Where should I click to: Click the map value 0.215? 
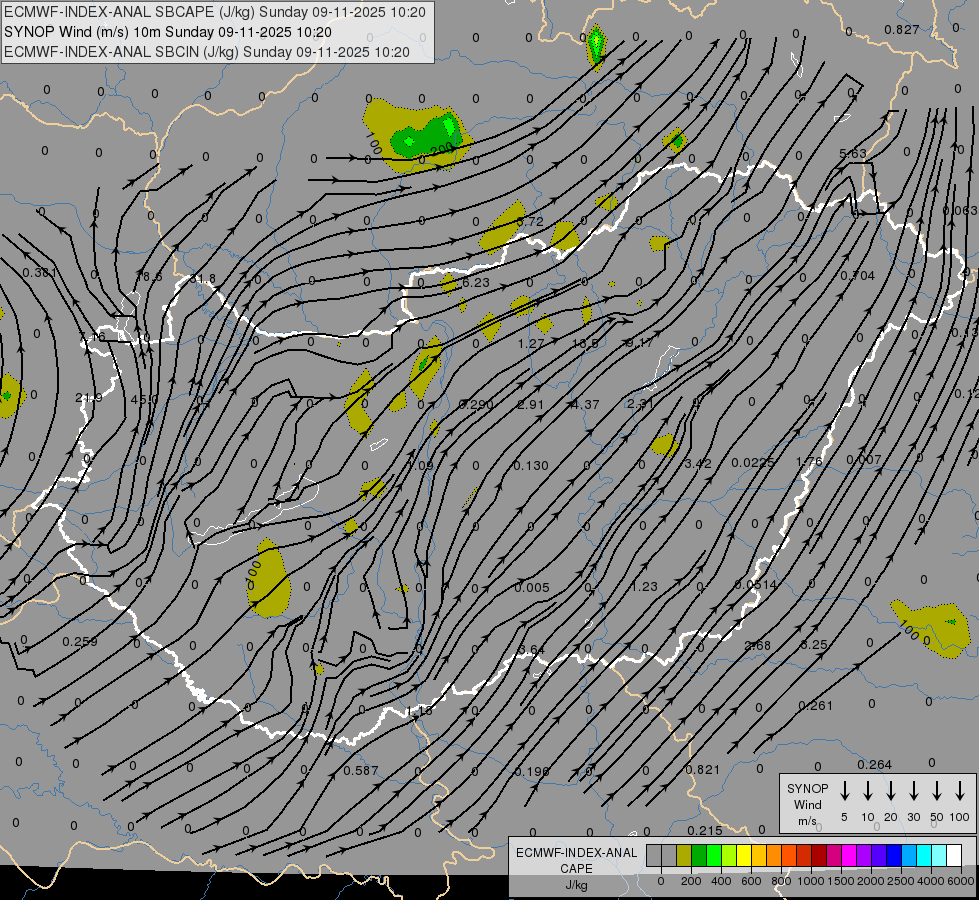pyautogui.click(x=705, y=830)
